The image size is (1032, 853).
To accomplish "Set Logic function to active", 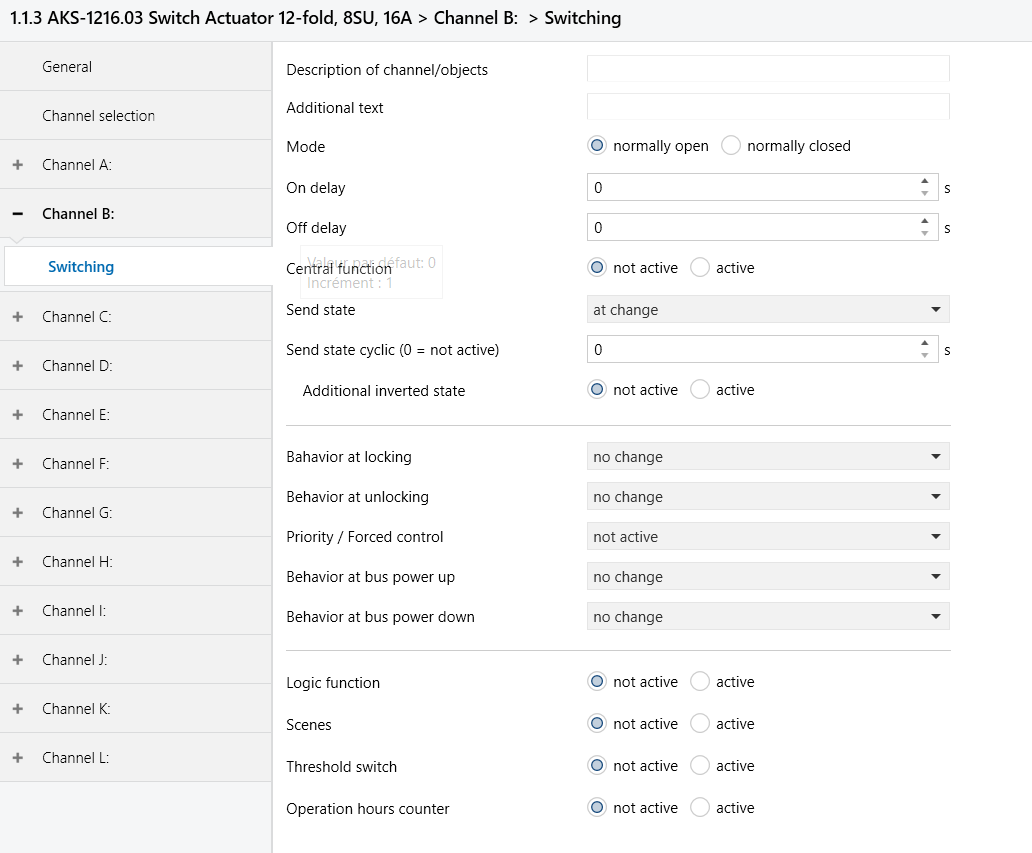I will coord(700,682).
